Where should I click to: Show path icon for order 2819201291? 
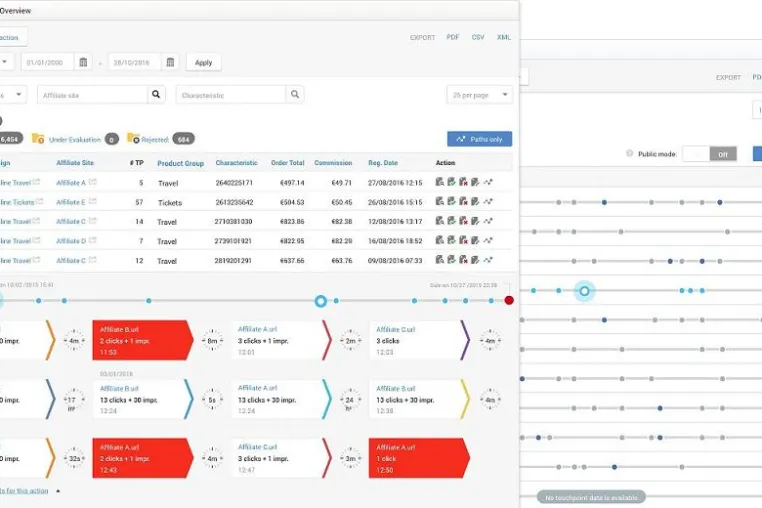488,260
